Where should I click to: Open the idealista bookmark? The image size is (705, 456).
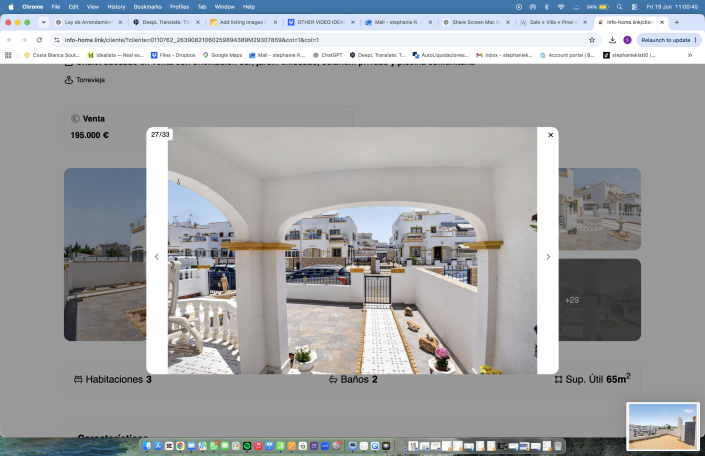[x=115, y=55]
